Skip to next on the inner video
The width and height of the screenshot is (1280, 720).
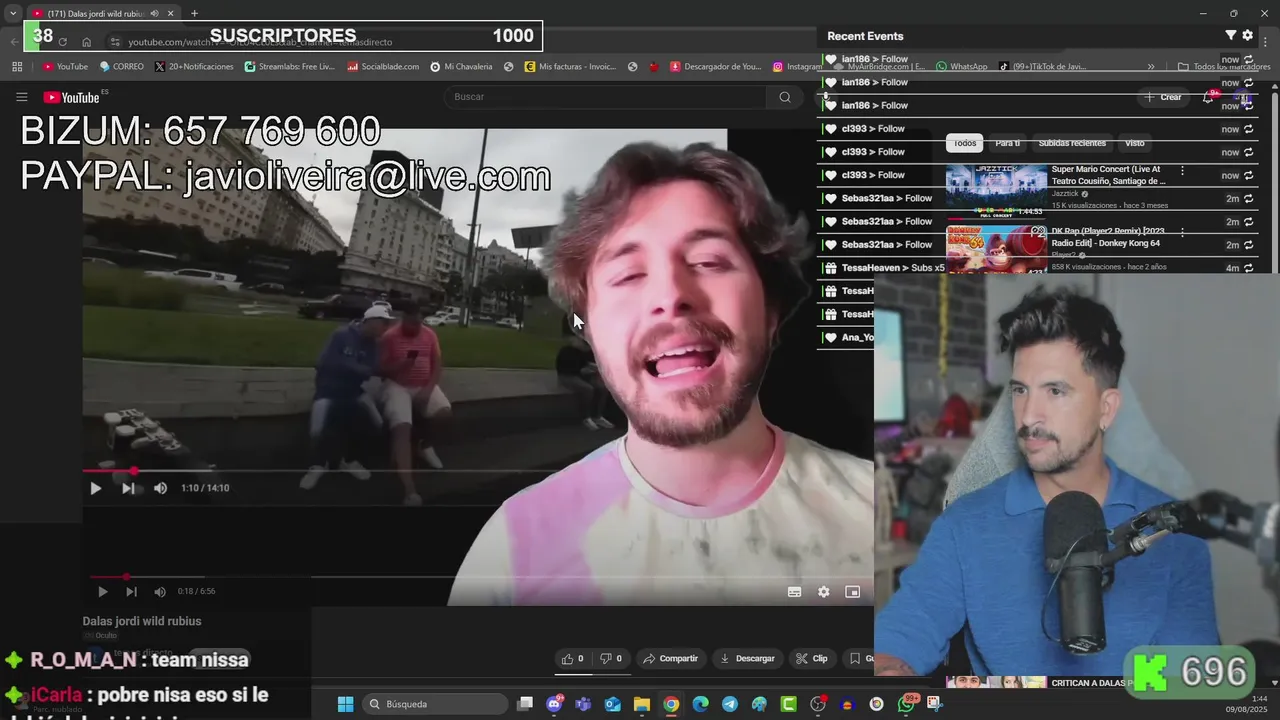point(128,488)
